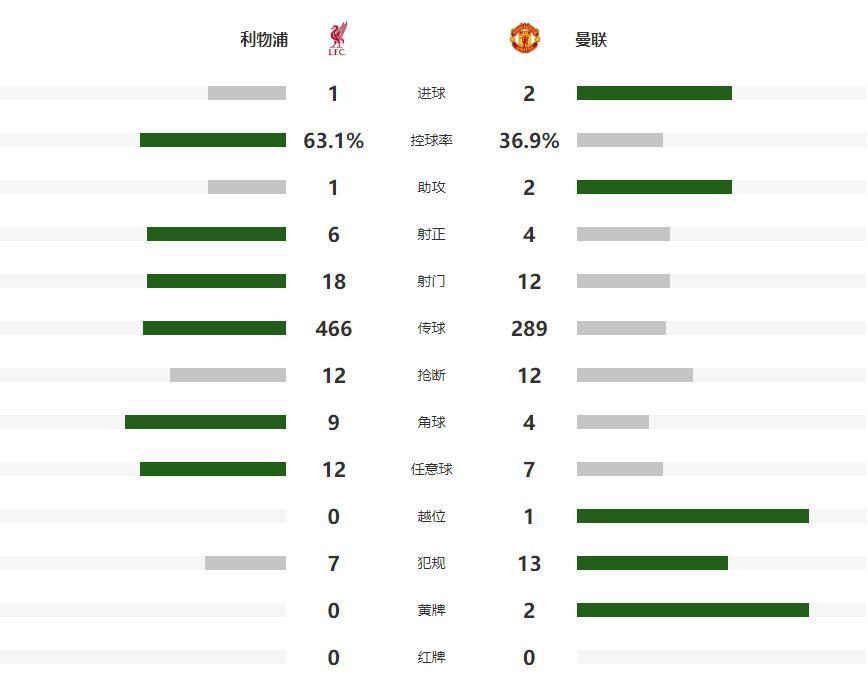Click Liverpool's 18 shots value

pyautogui.click(x=333, y=282)
